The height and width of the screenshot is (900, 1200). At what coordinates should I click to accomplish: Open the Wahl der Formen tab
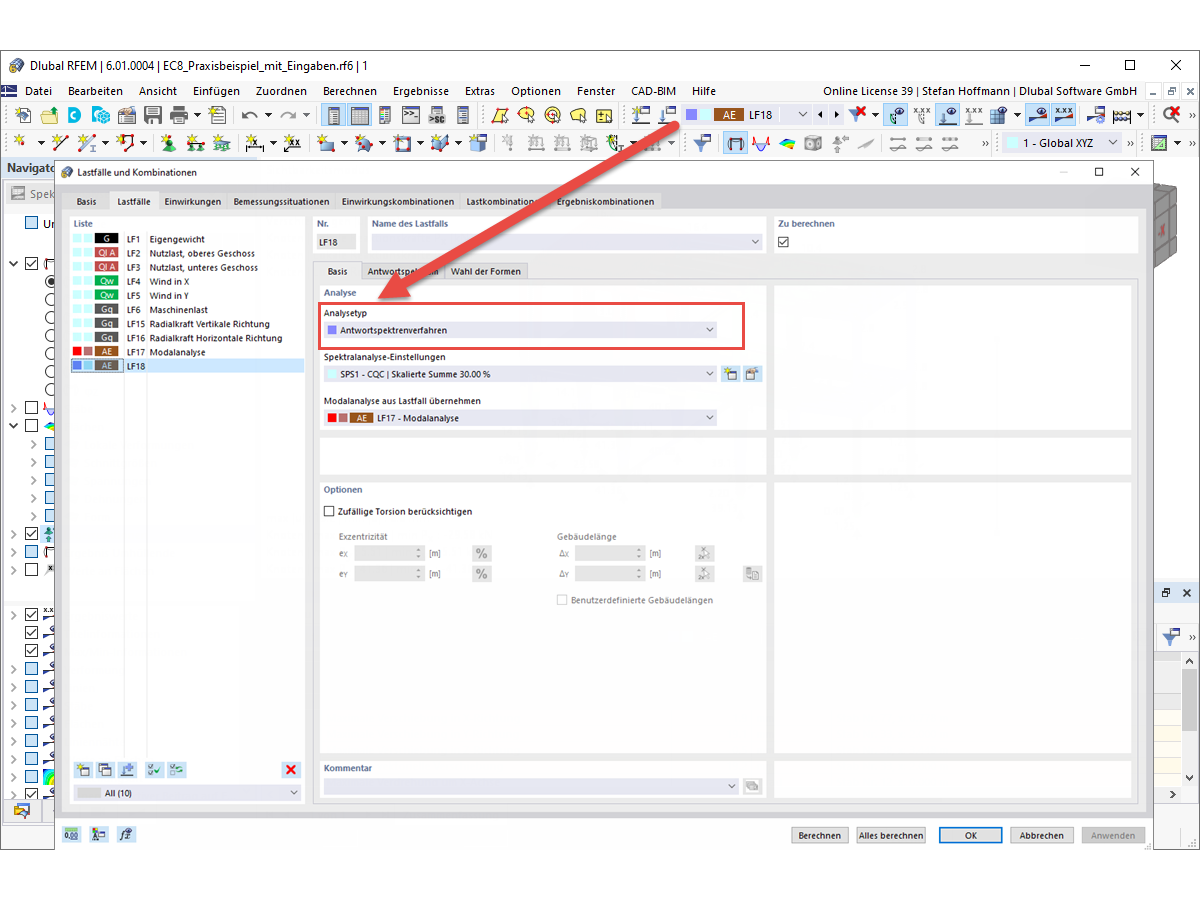point(486,270)
